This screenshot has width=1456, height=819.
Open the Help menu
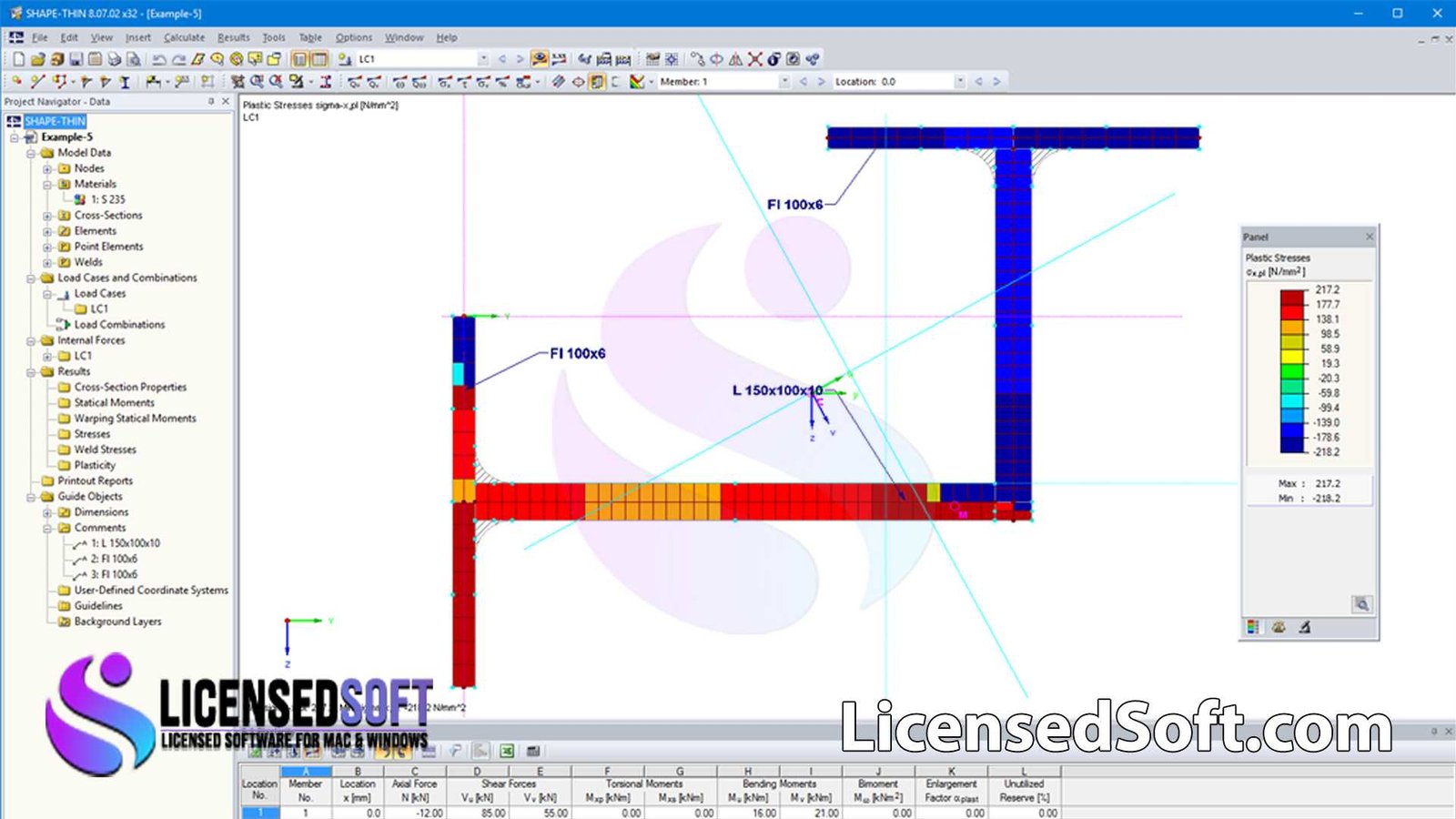(x=446, y=37)
